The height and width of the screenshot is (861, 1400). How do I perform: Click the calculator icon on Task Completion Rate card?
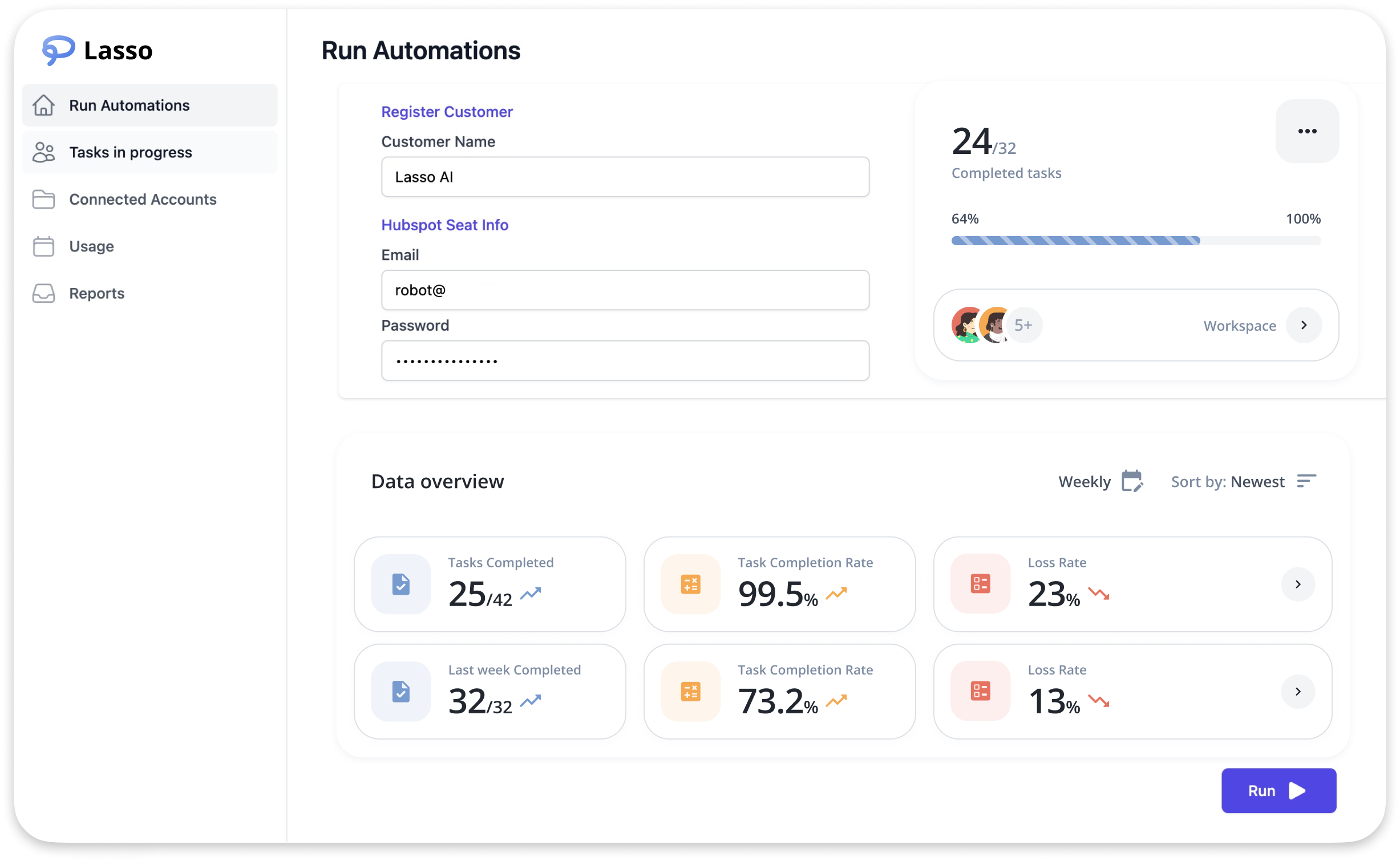pos(690,584)
